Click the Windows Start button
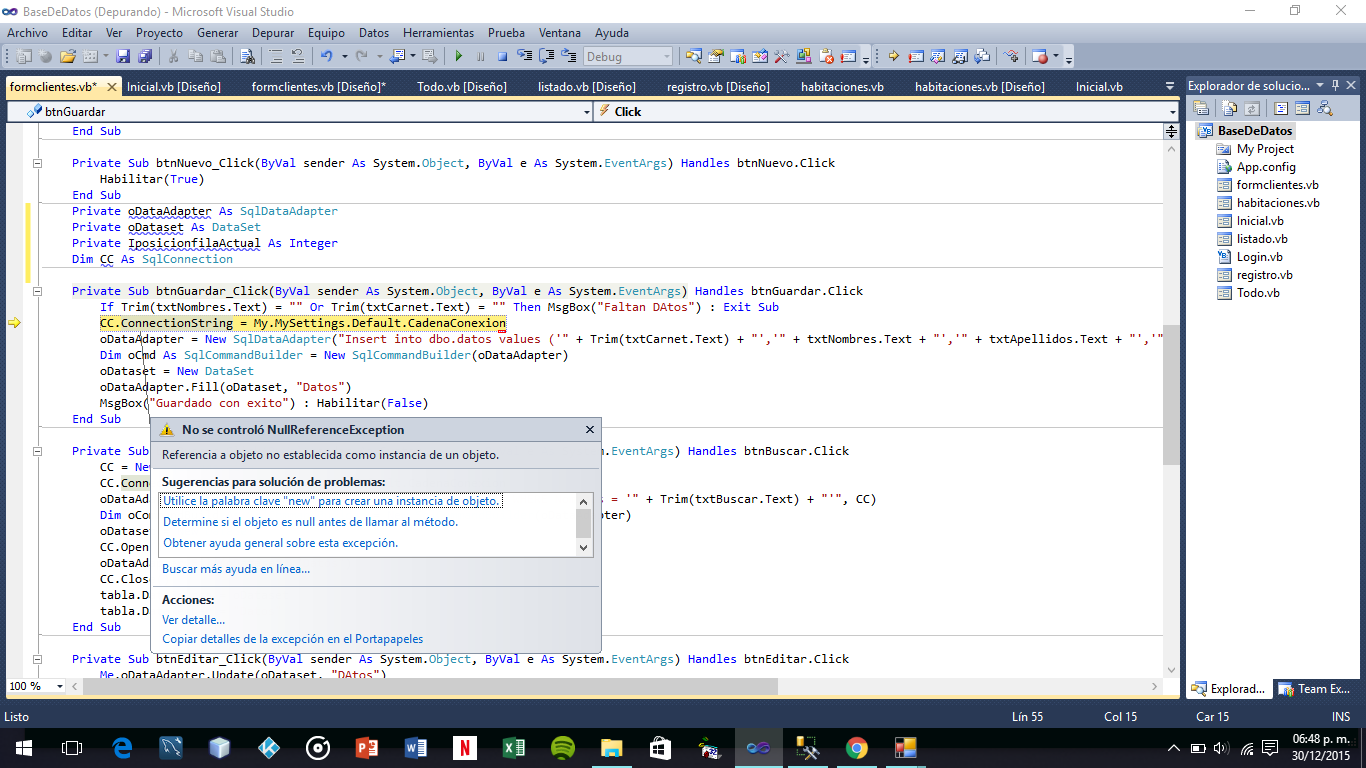The image size is (1366, 768). click(x=23, y=747)
